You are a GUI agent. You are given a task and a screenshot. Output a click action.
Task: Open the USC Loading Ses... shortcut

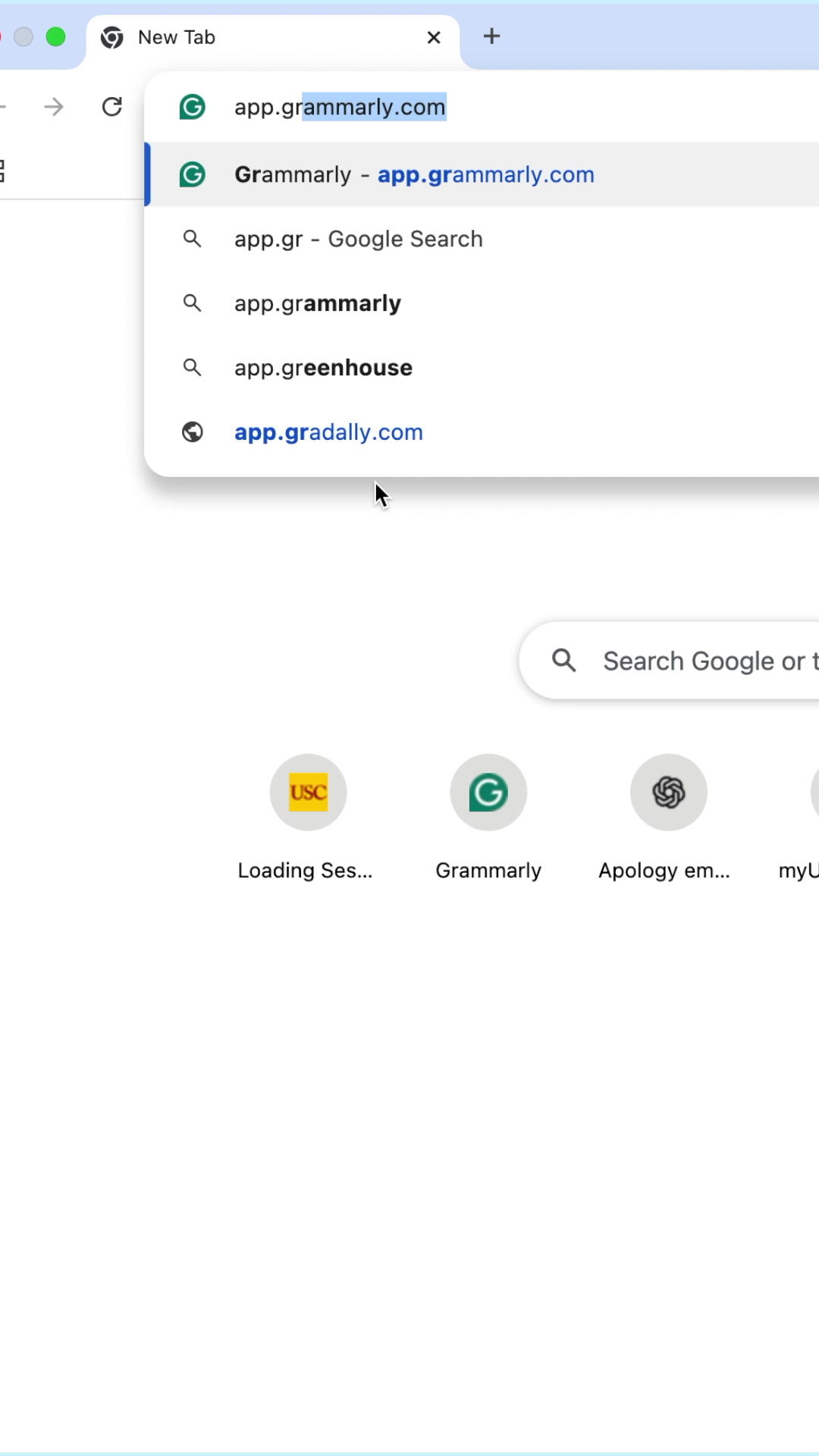click(x=308, y=793)
